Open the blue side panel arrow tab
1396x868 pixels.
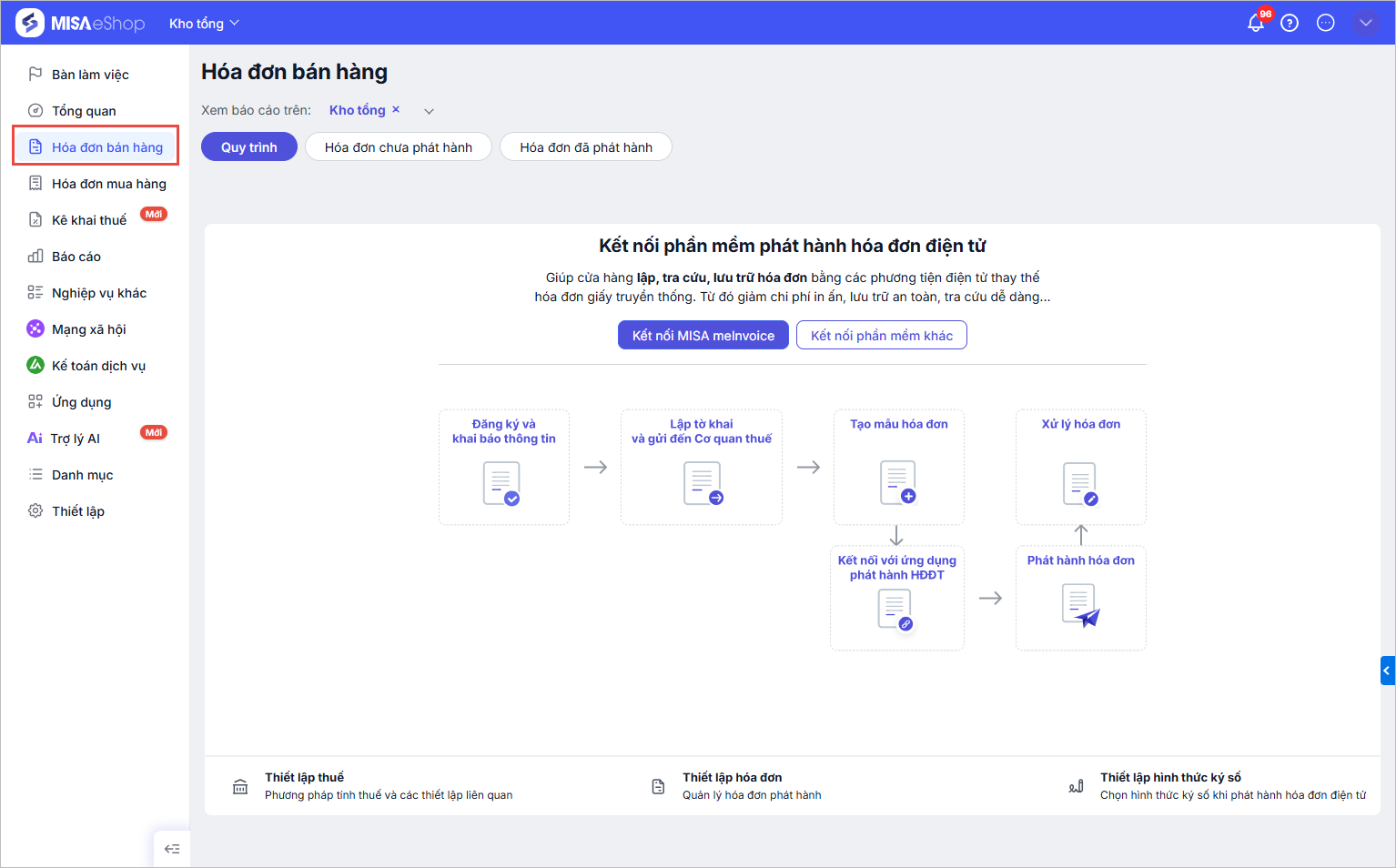pyautogui.click(x=1387, y=671)
